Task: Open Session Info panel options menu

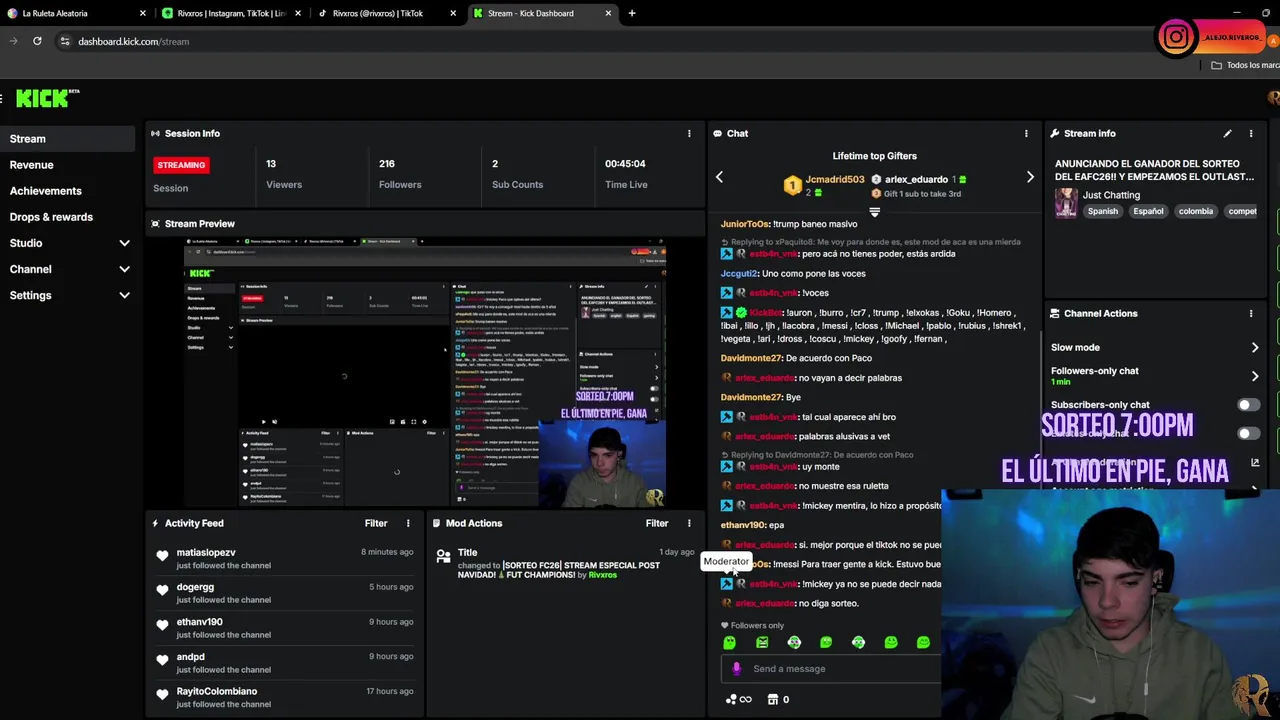Action: click(x=689, y=133)
